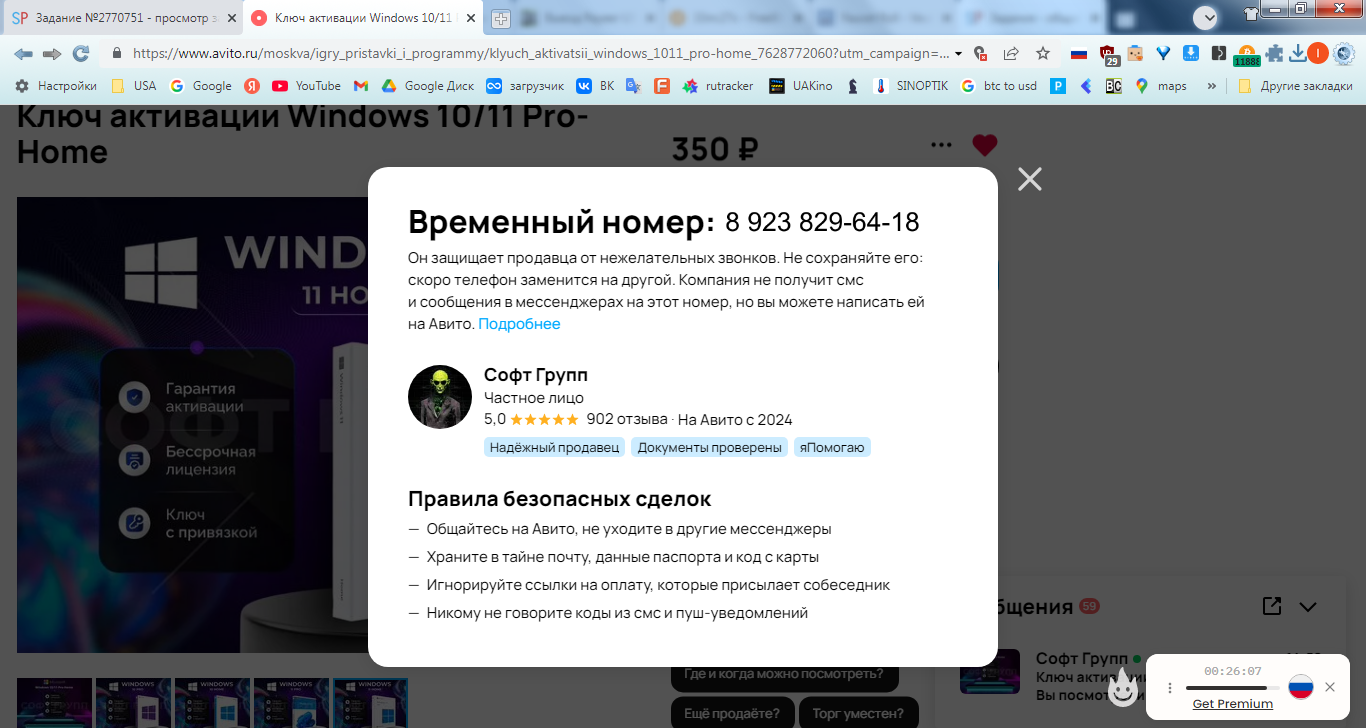Open the YouTube bookmark
The image size is (1366, 728).
click(x=307, y=86)
